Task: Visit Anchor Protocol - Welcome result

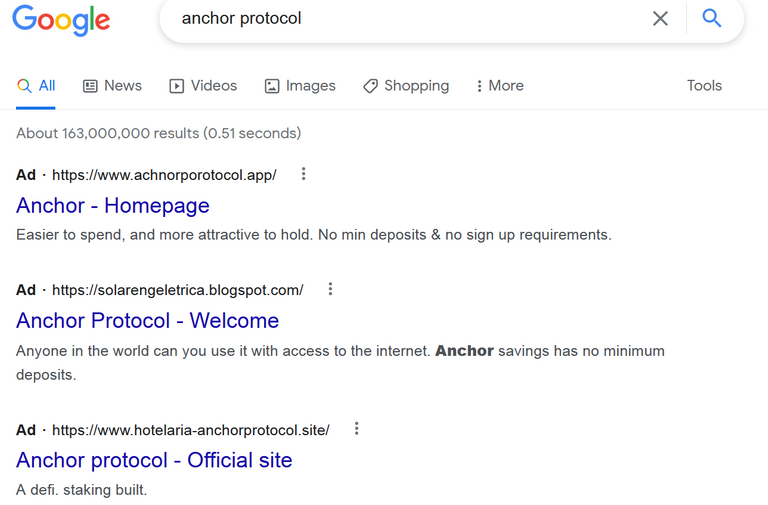Action: 147,321
